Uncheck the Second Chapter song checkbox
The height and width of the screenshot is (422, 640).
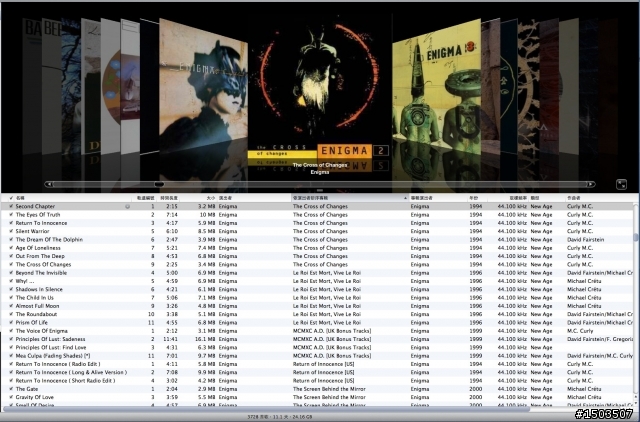pyautogui.click(x=11, y=207)
